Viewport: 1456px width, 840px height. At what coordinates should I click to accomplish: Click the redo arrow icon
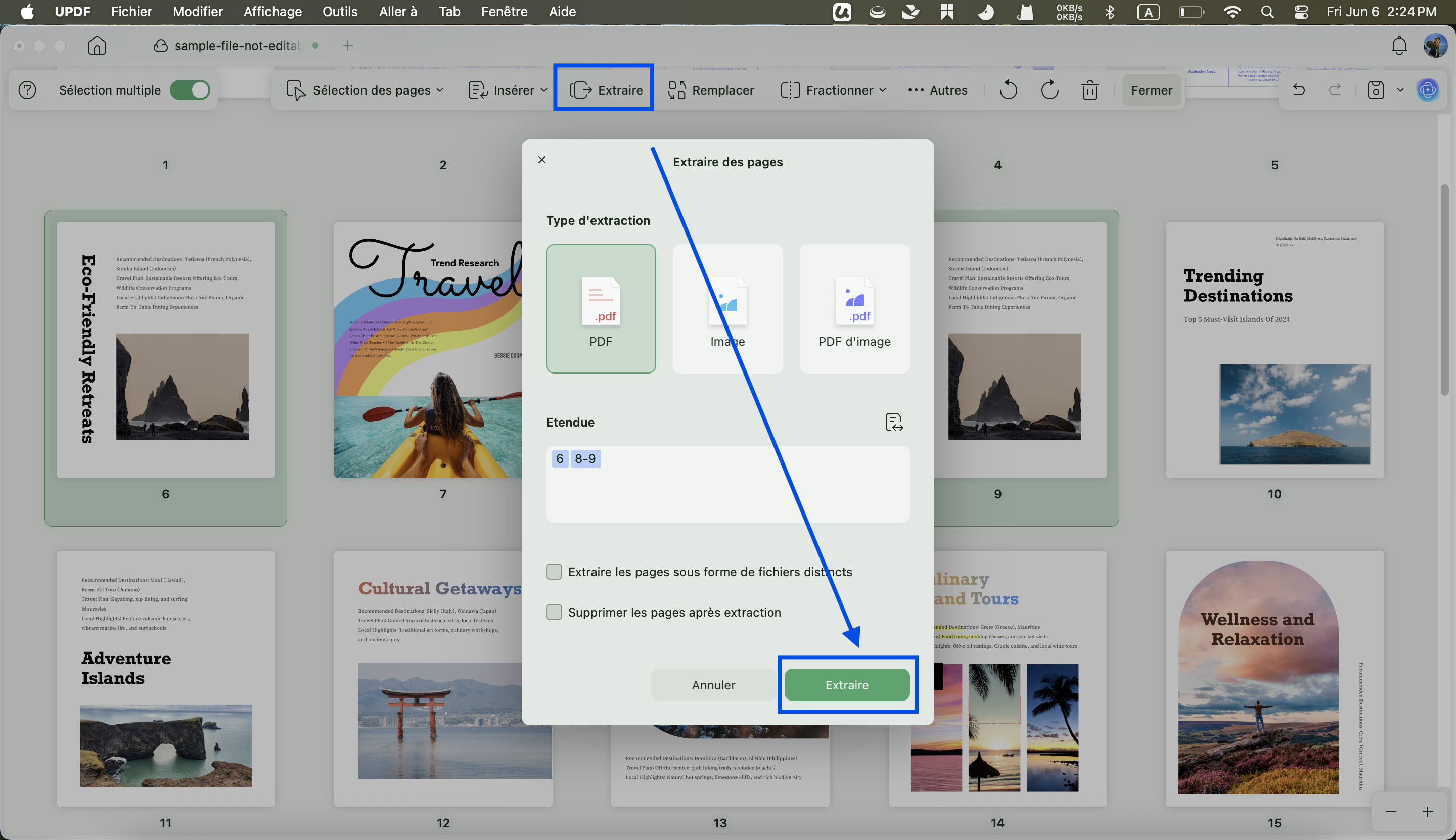point(1335,89)
